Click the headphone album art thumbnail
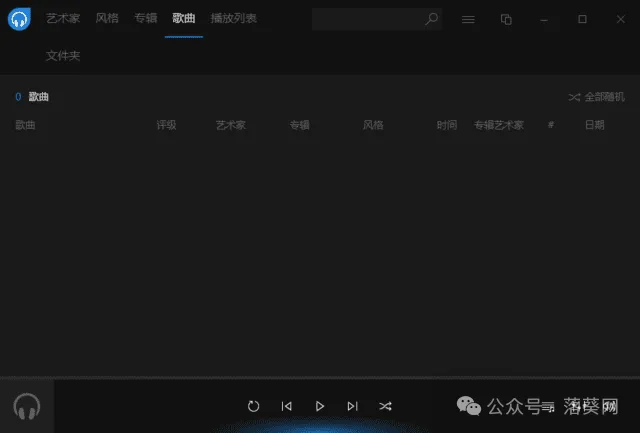This screenshot has height=433, width=640. coord(27,406)
